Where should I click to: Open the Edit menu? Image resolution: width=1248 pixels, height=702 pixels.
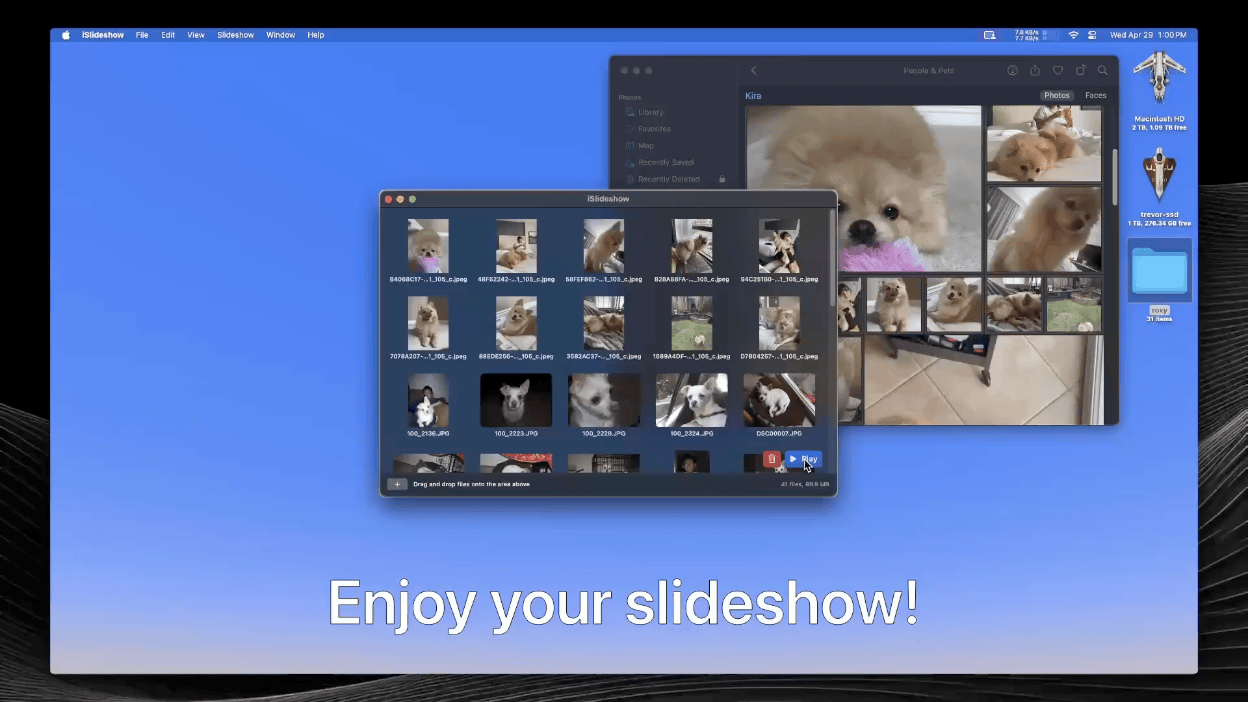[168, 35]
